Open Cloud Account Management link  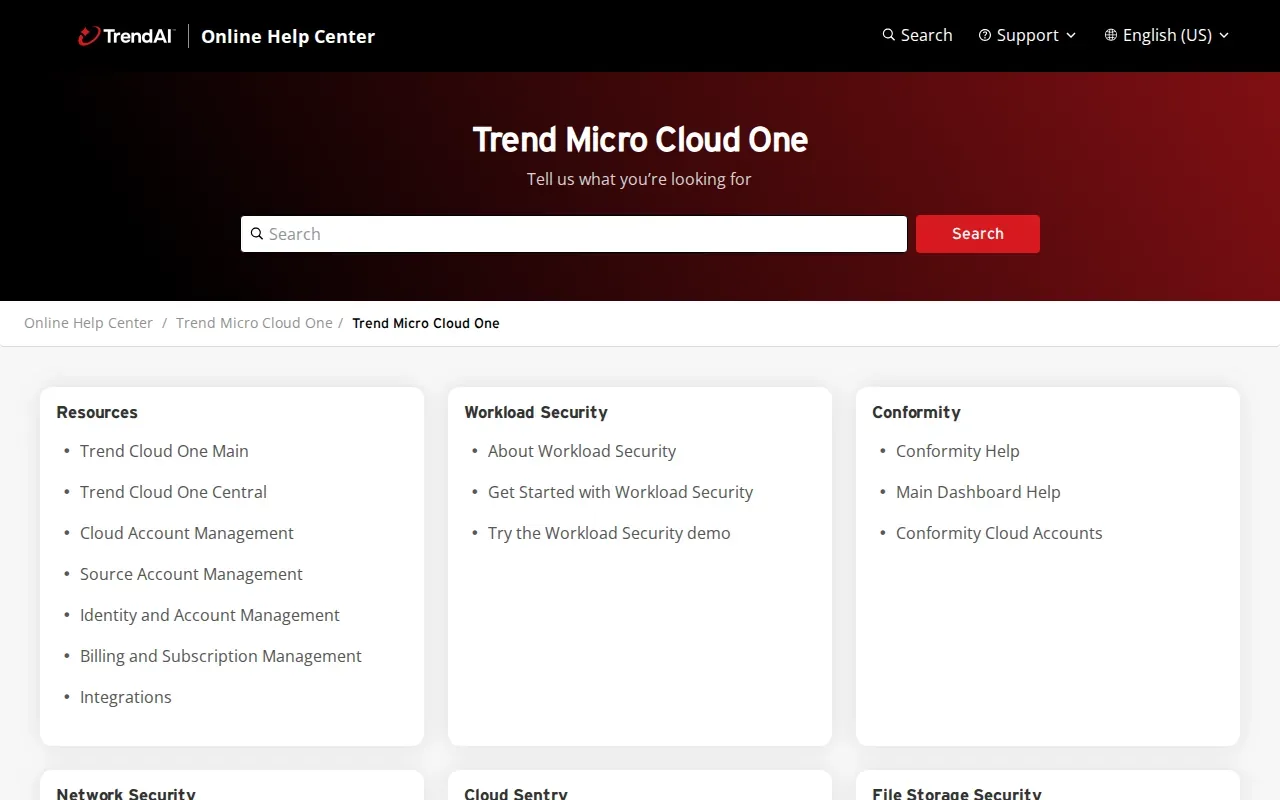click(187, 533)
